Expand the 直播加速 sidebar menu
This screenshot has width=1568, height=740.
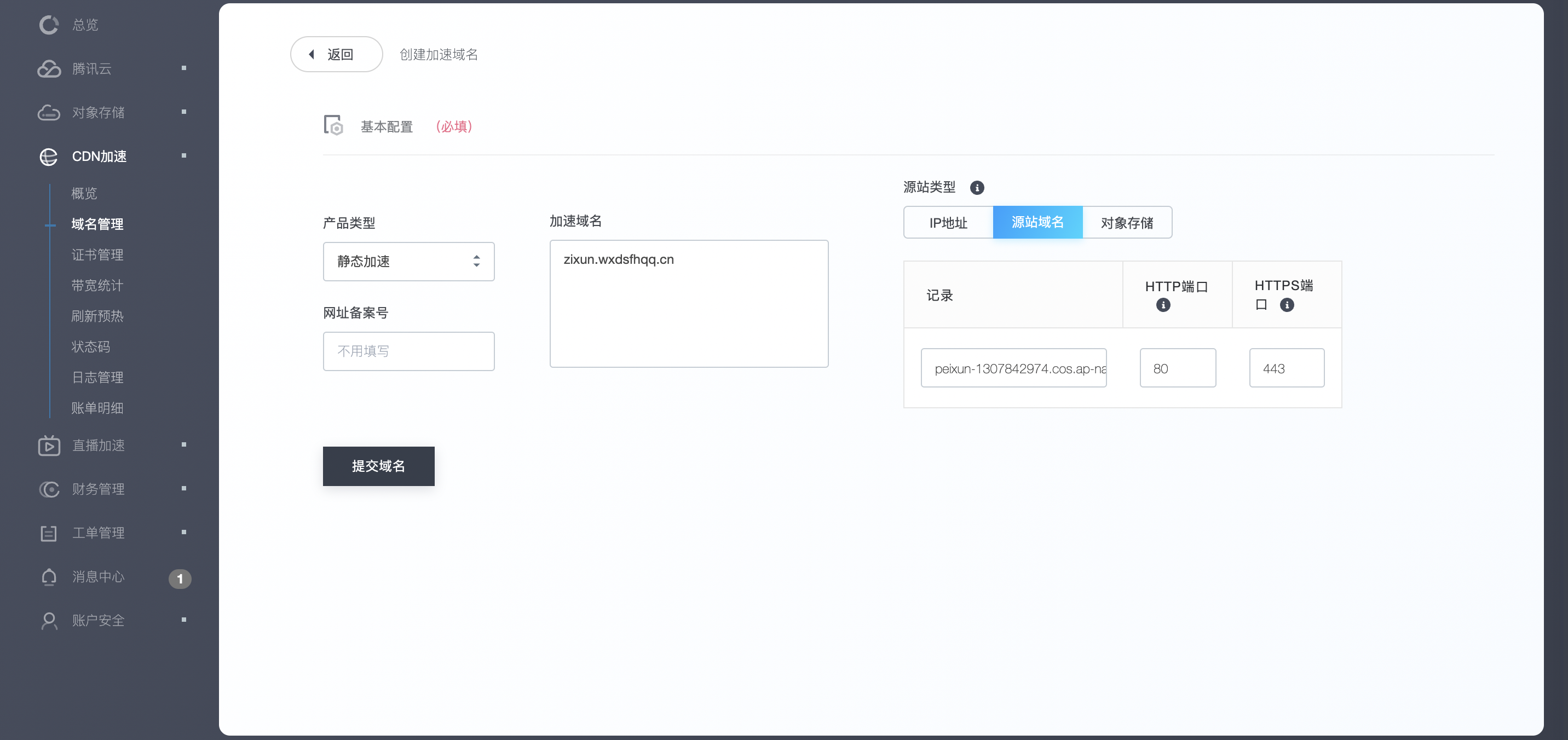(184, 445)
